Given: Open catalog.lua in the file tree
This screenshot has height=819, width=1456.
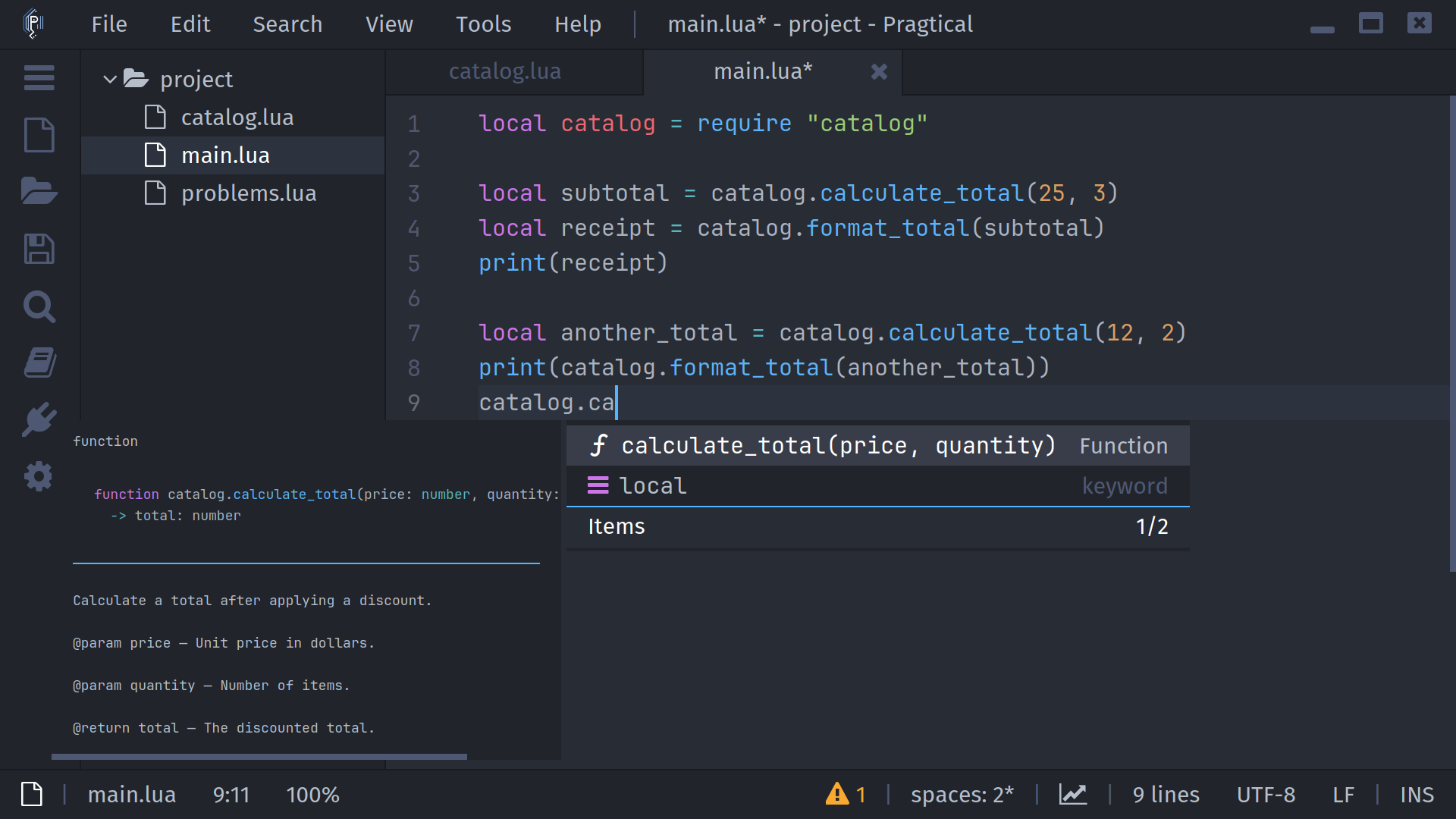Looking at the screenshot, I should (x=234, y=118).
